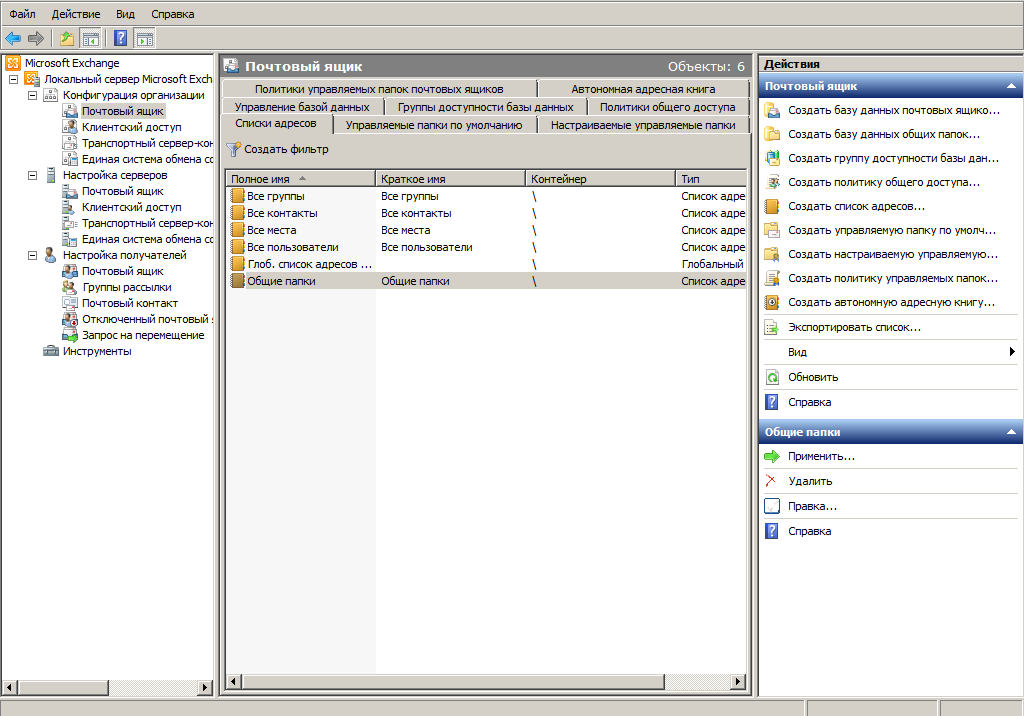Screen dimensions: 1024x716
Task: Collapse the Конфигурация организации tree node
Action: pyautogui.click(x=32, y=95)
